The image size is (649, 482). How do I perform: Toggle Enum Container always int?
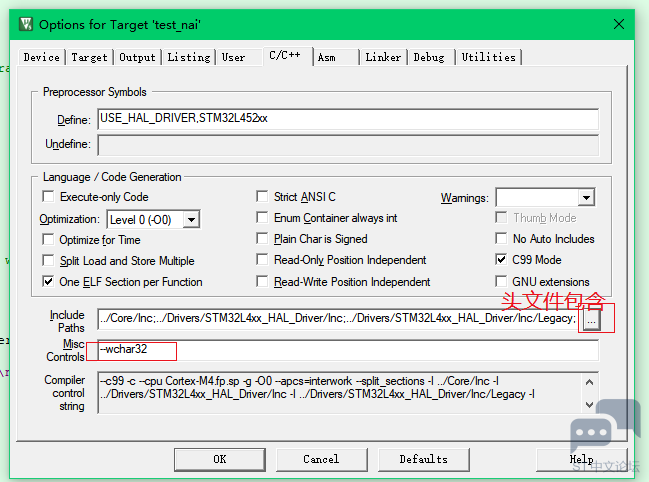(x=262, y=217)
